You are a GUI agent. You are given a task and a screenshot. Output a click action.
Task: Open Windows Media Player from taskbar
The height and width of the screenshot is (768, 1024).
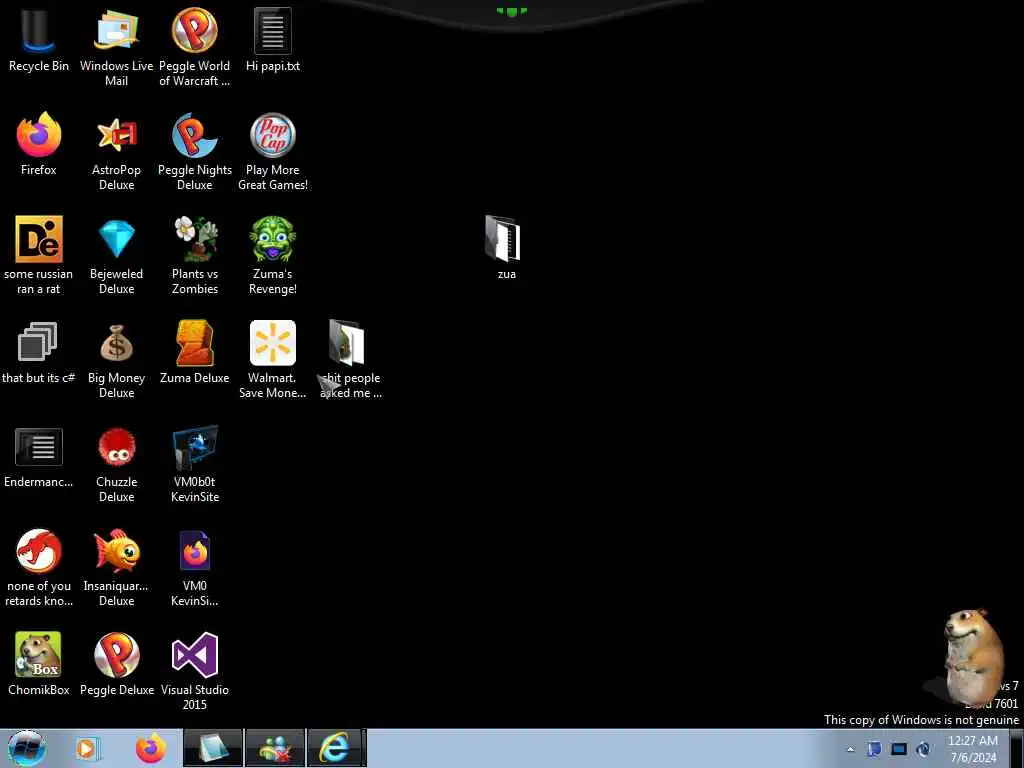[87, 748]
